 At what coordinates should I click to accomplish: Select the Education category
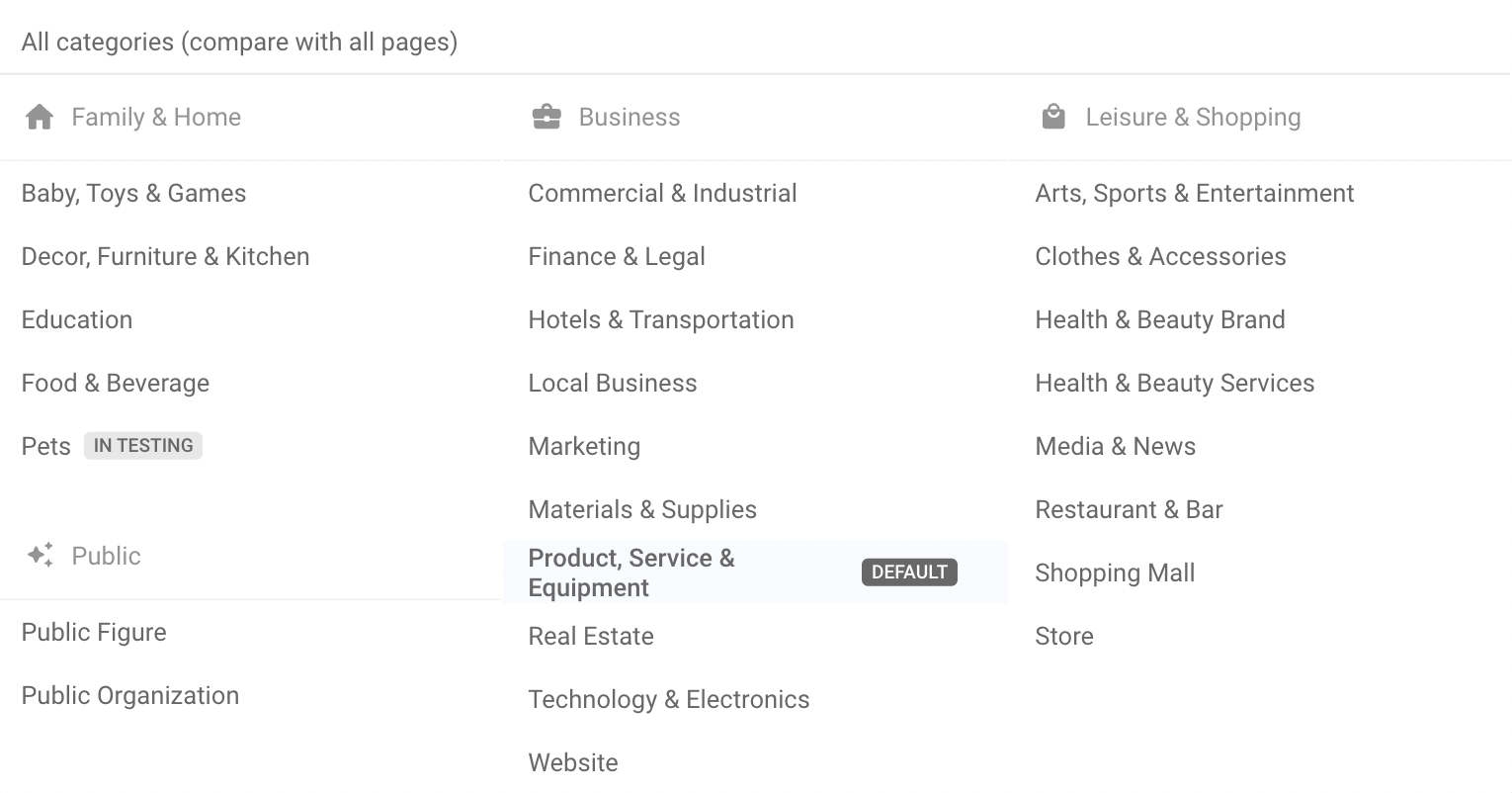point(77,320)
